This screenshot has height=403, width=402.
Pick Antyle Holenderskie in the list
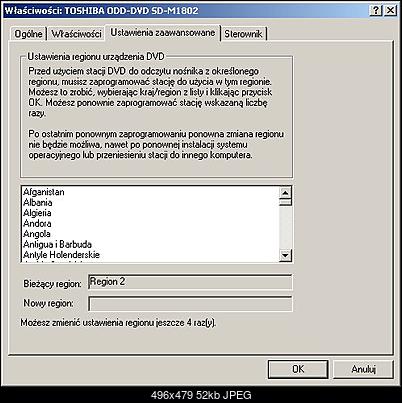[151, 255]
